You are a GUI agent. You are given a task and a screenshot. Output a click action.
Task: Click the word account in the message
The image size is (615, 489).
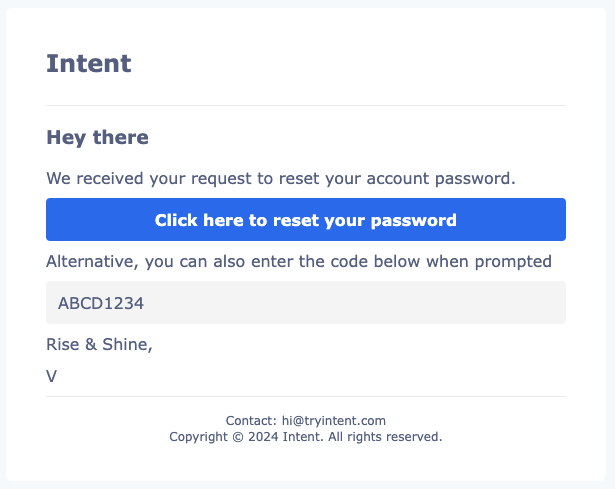(x=398, y=179)
